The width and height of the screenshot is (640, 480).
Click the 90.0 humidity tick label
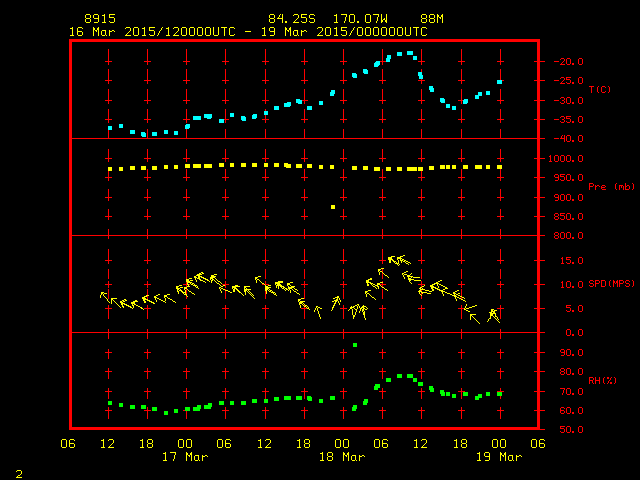tap(571, 353)
